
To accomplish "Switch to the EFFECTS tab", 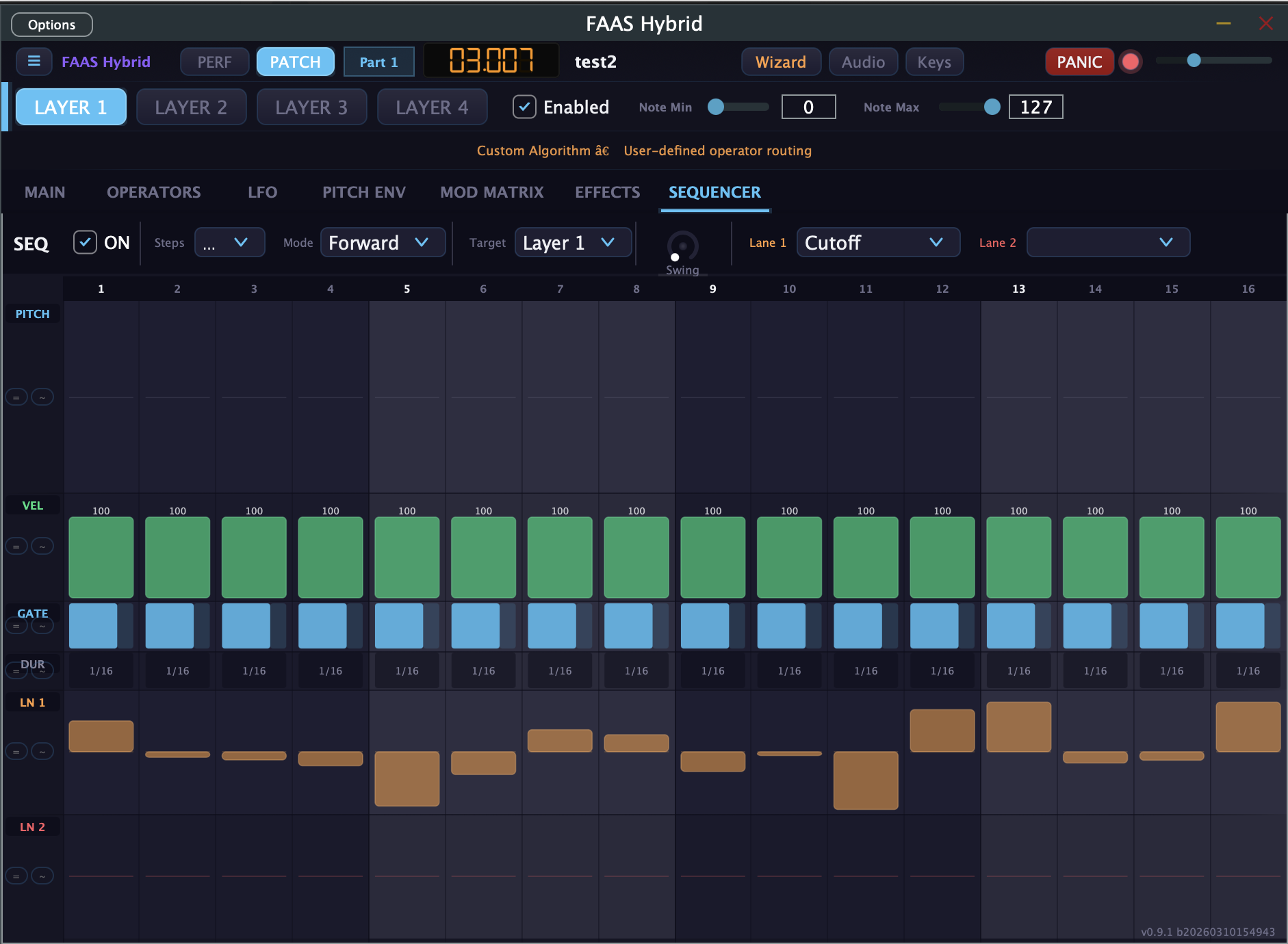I will tap(607, 192).
